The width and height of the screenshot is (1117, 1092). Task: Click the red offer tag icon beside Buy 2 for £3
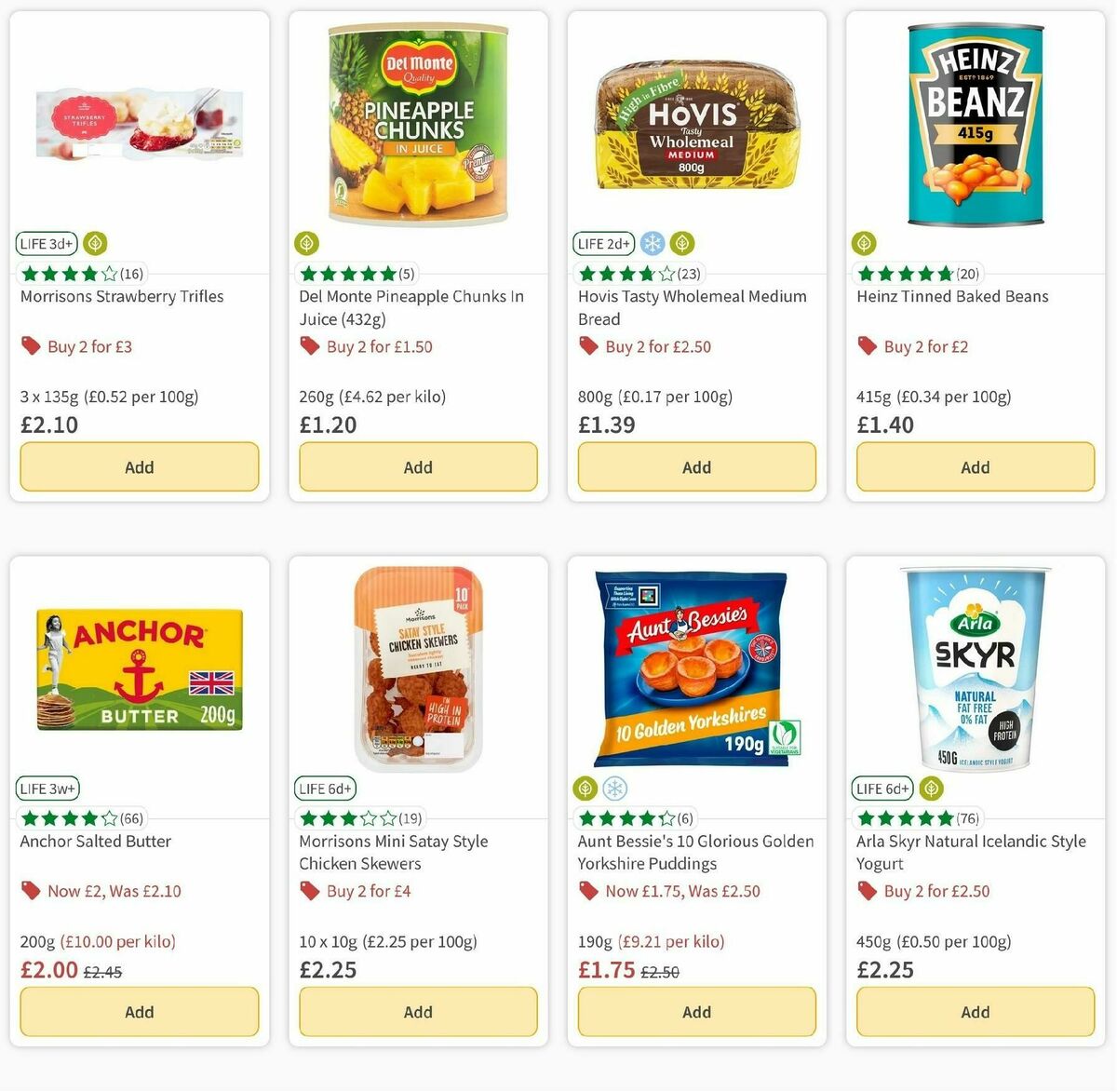point(29,345)
